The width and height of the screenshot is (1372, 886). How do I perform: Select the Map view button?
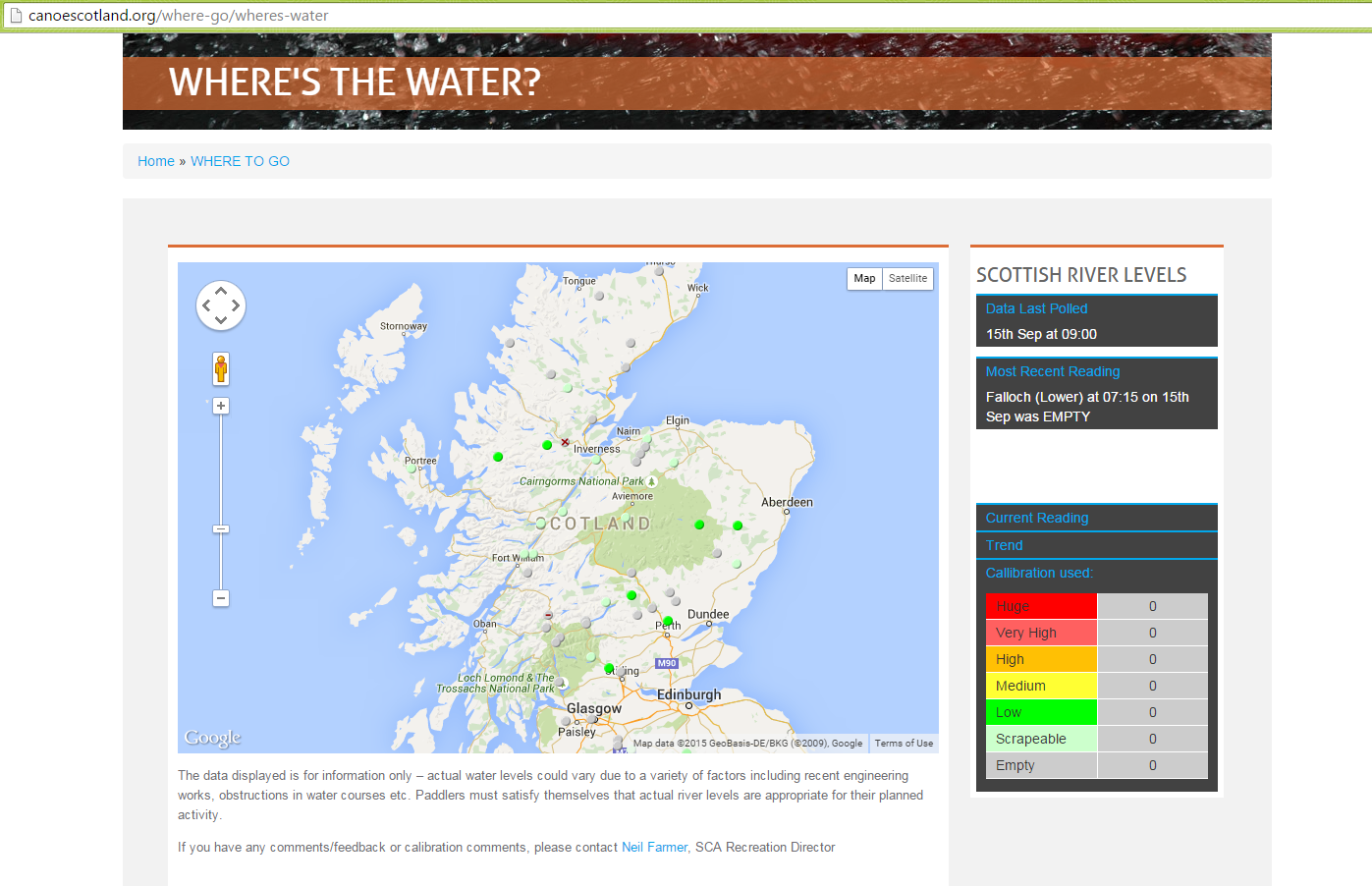coord(864,278)
